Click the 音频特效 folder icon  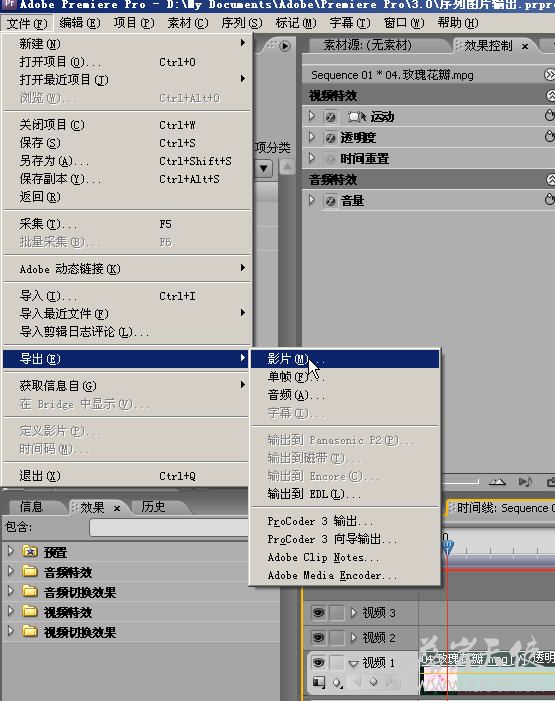(x=30, y=571)
